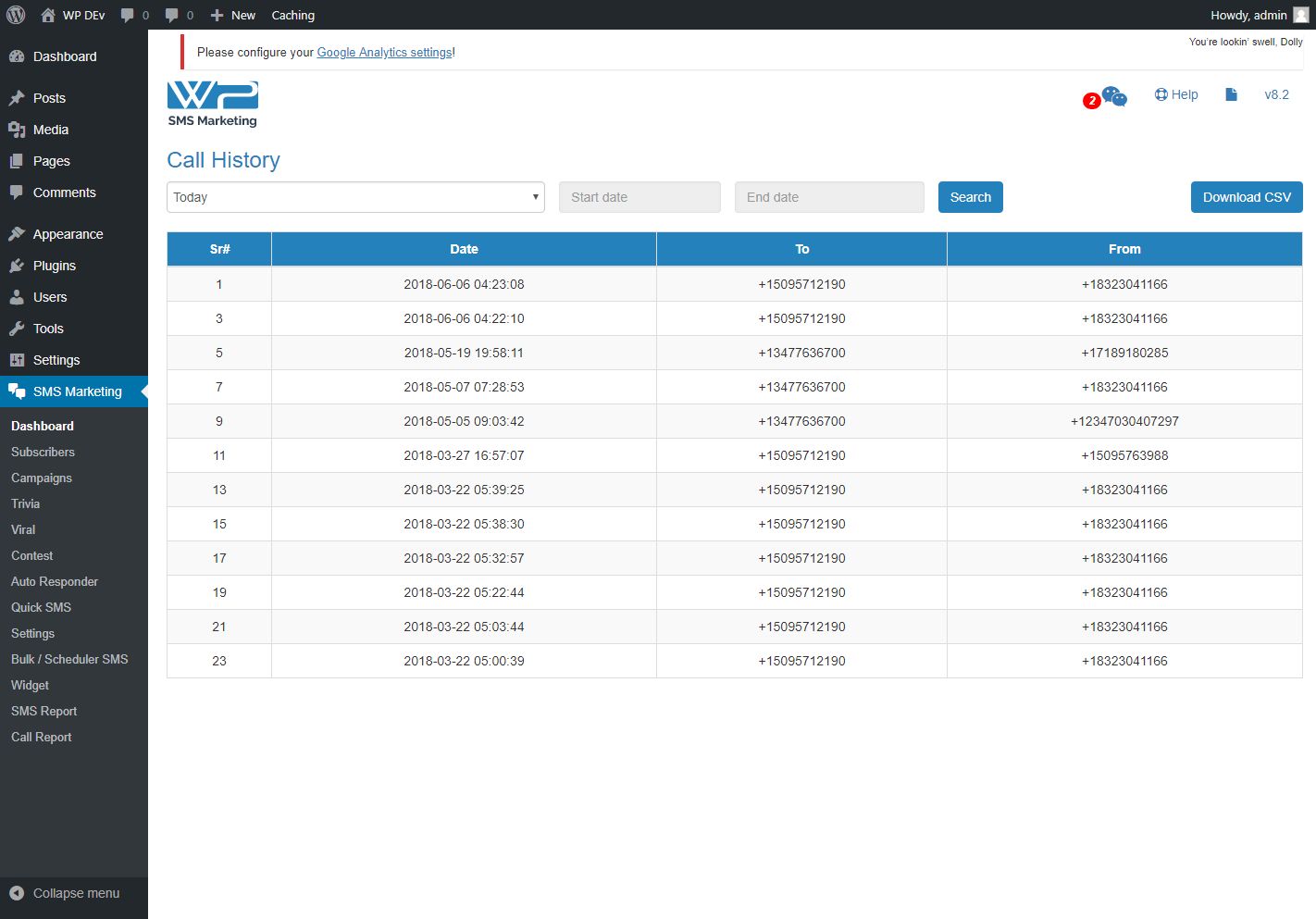Click serial number 23 cell
1316x919 pixels.
click(219, 661)
